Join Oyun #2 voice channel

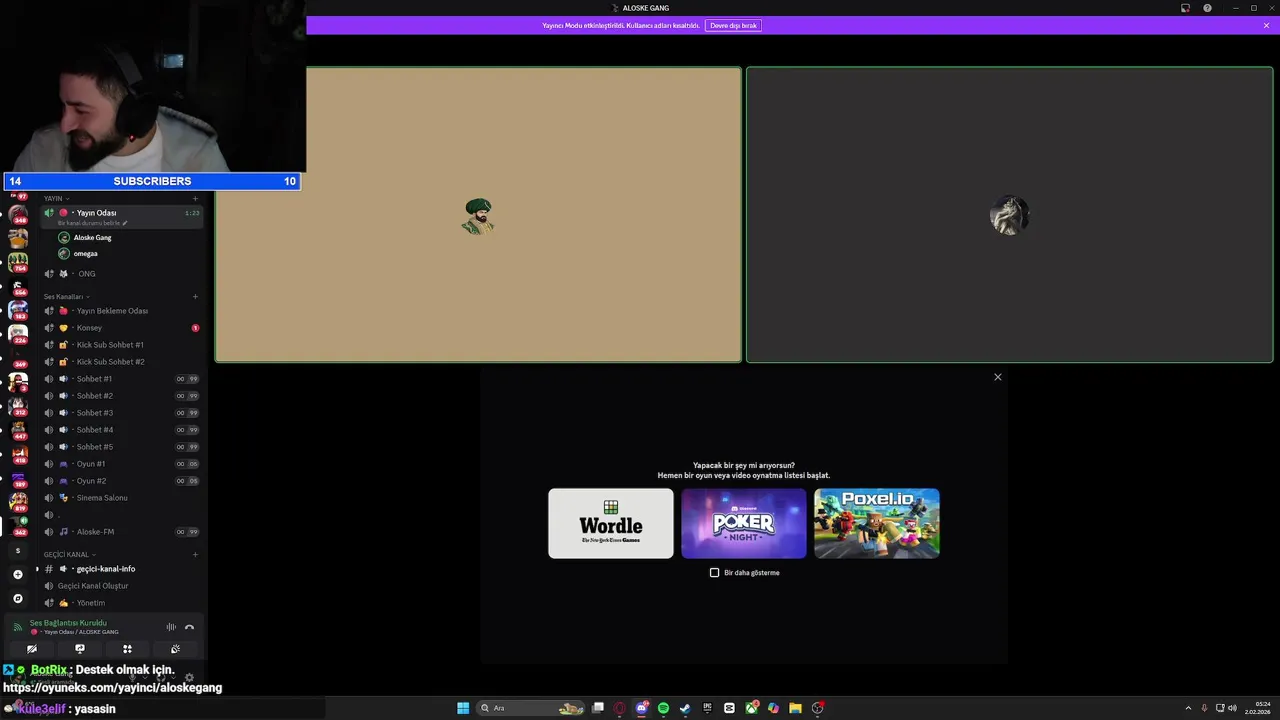122,481
